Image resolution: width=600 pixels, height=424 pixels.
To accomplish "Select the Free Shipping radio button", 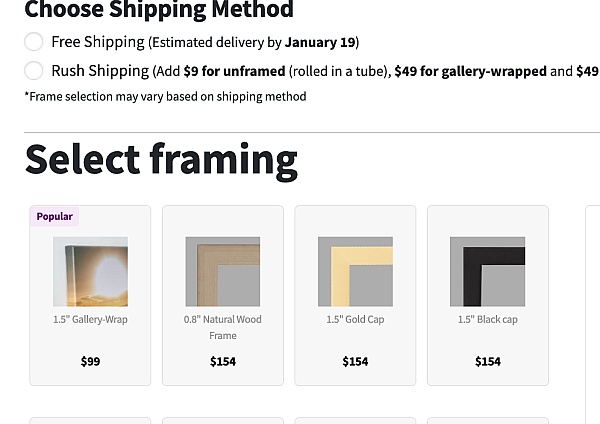I will click(34, 42).
